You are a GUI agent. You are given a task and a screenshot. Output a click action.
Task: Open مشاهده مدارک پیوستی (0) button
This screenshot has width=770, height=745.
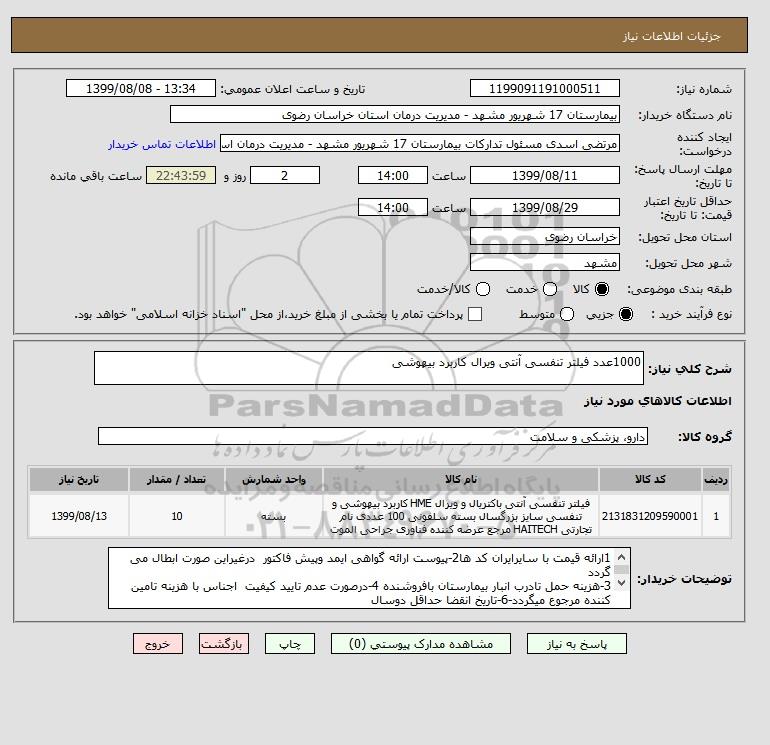click(421, 644)
